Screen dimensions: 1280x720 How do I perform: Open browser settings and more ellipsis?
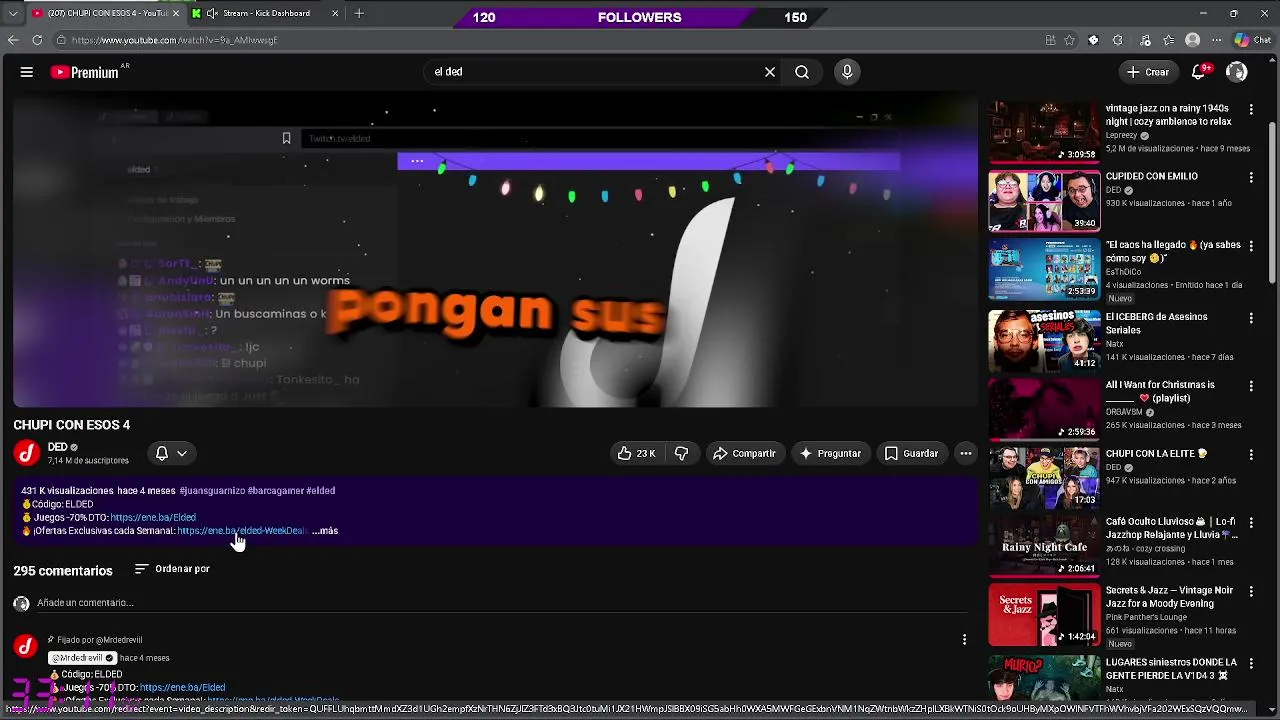[x=1217, y=40]
